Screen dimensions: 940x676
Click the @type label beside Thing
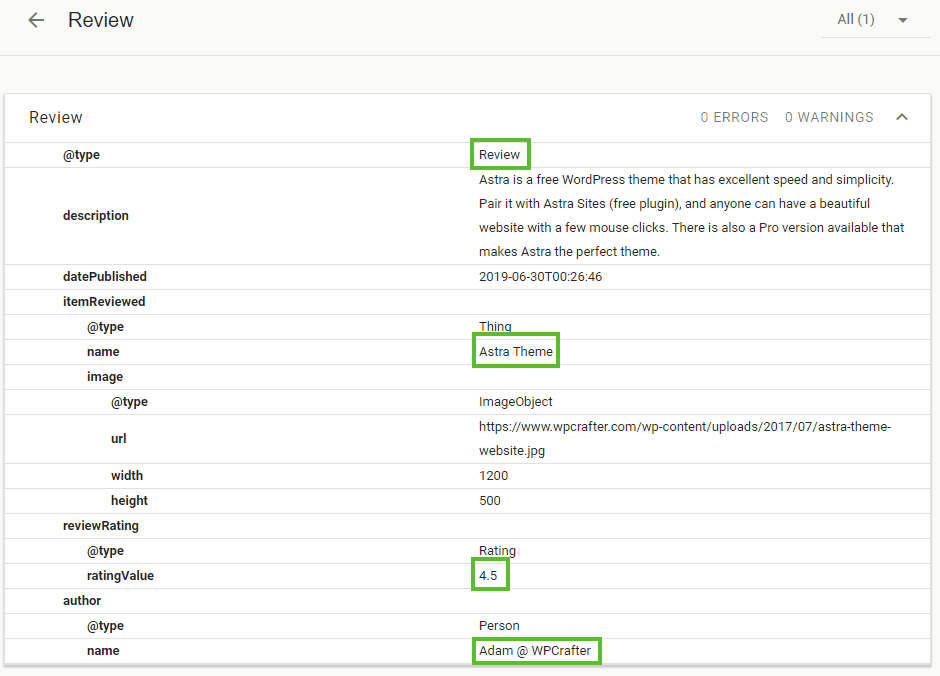coord(106,327)
